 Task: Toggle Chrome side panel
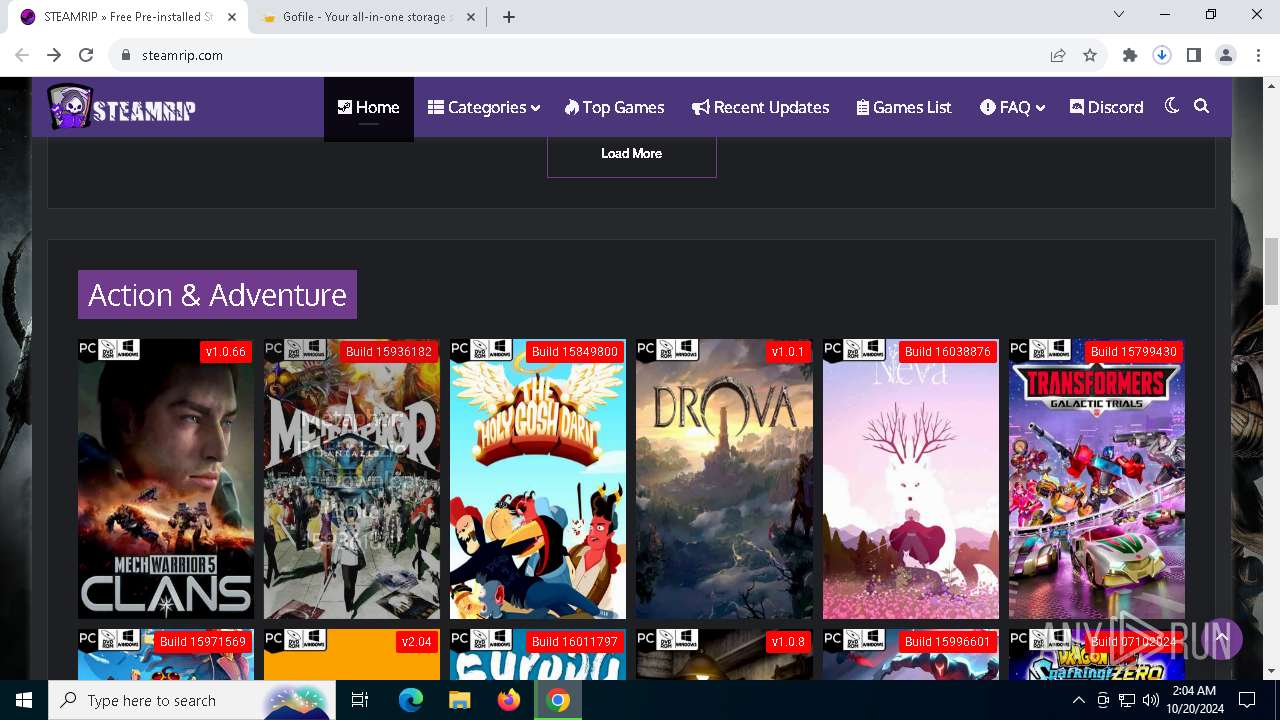point(1194,55)
